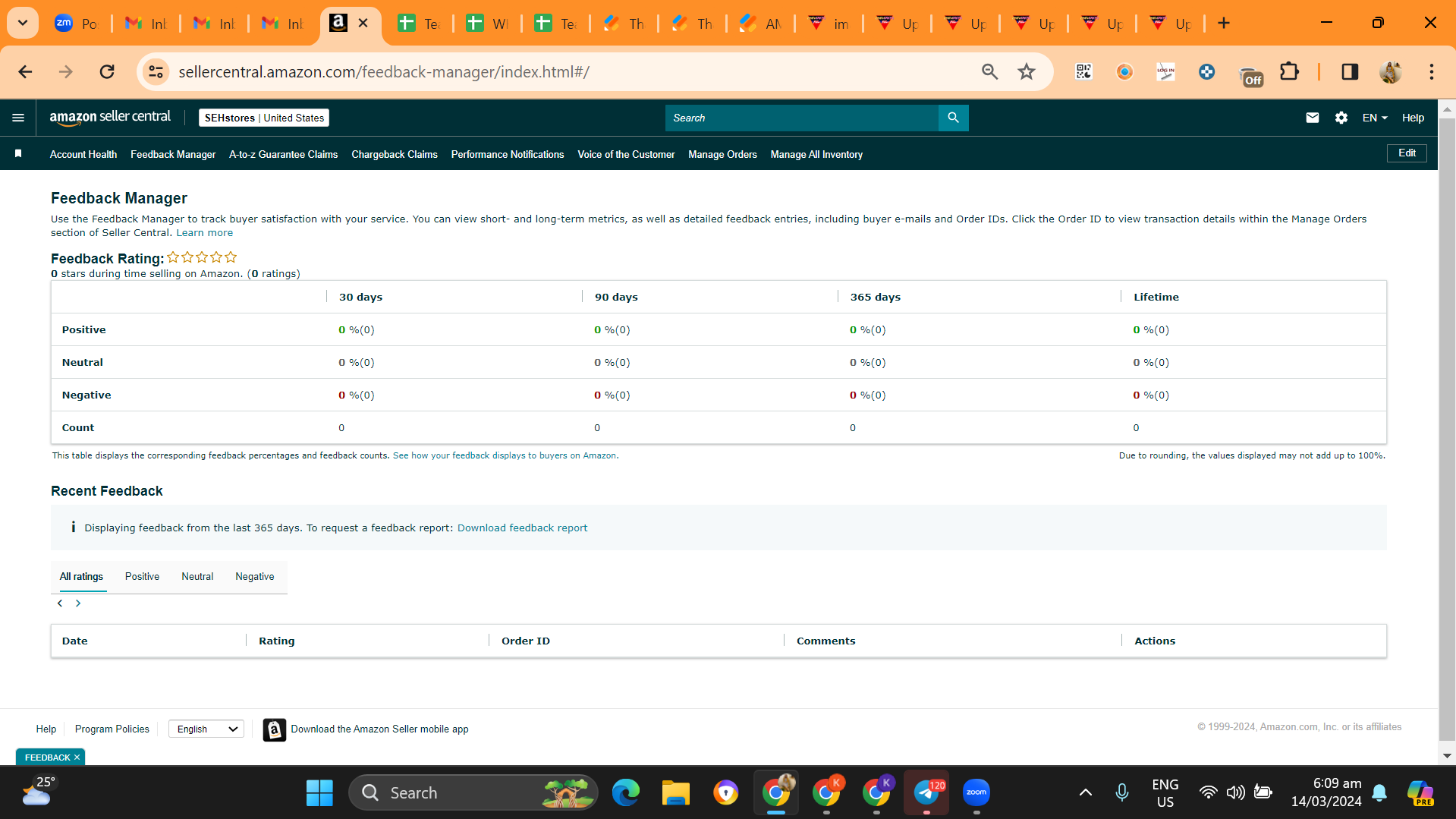Click the bookmark flag icon in nav bar

18,154
